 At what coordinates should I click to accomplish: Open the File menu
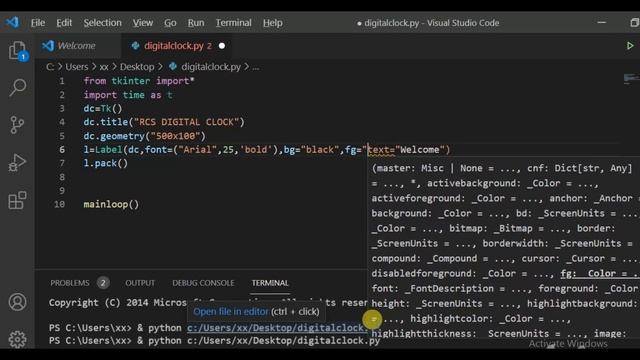[38, 23]
